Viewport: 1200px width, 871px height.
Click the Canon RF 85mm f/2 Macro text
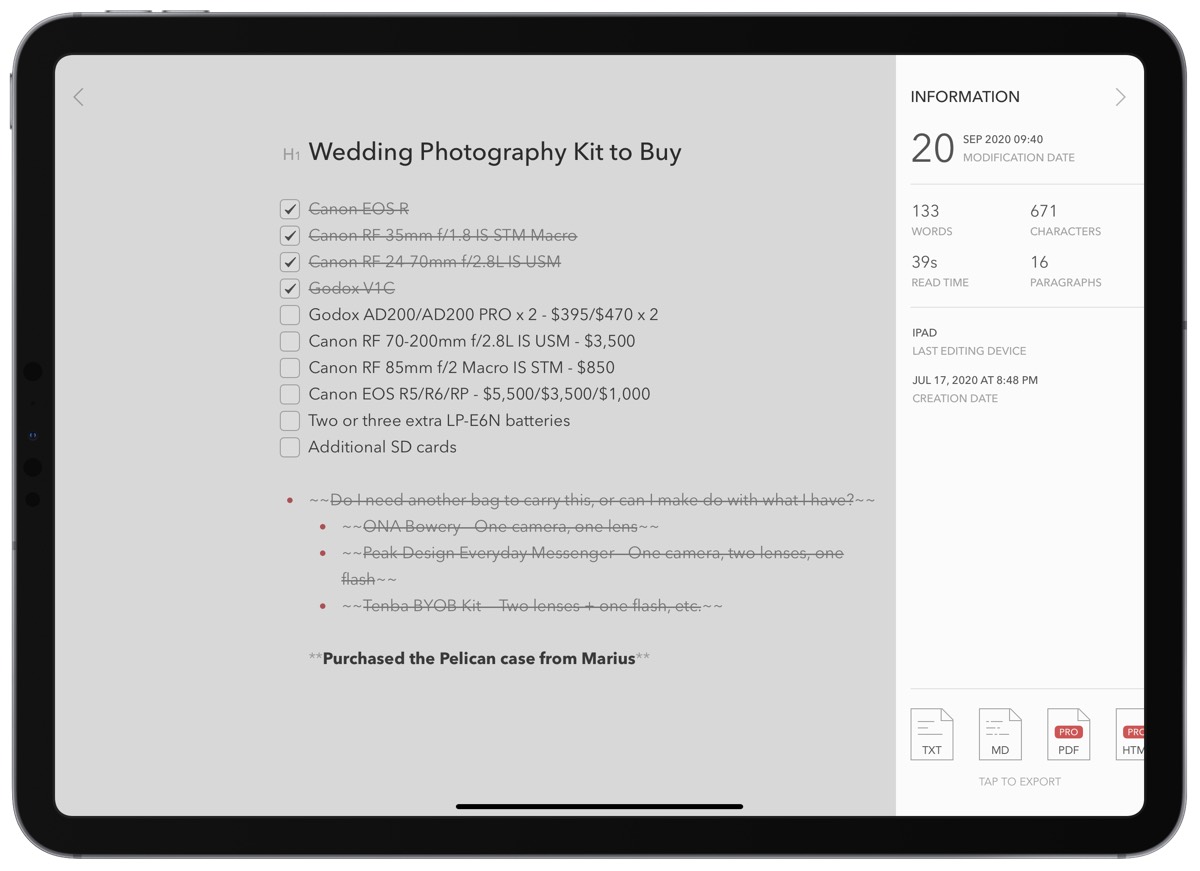tap(462, 368)
